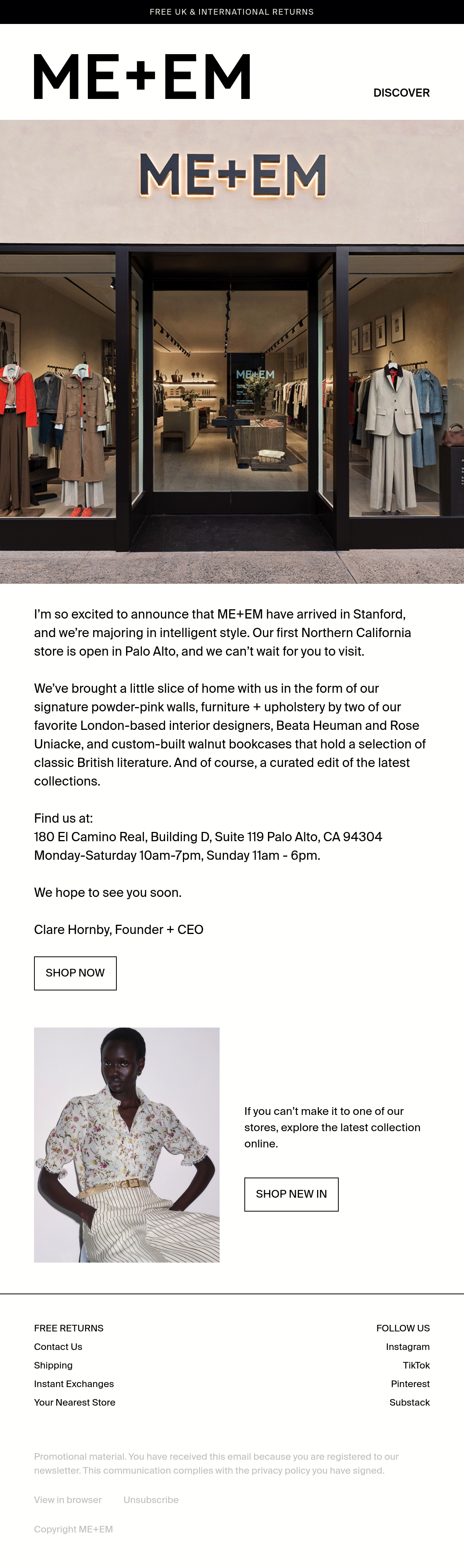Open the FREE RETURNS footer link

pyautogui.click(x=69, y=1328)
